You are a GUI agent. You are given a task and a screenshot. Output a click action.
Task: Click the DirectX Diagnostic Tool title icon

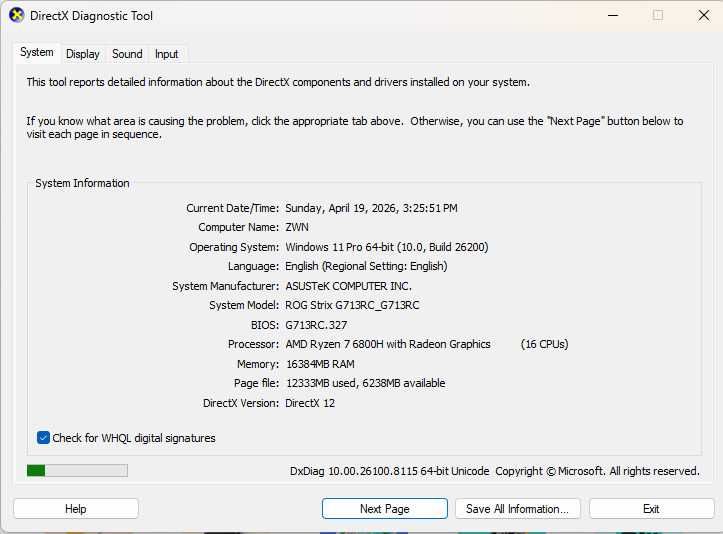pyautogui.click(x=17, y=15)
